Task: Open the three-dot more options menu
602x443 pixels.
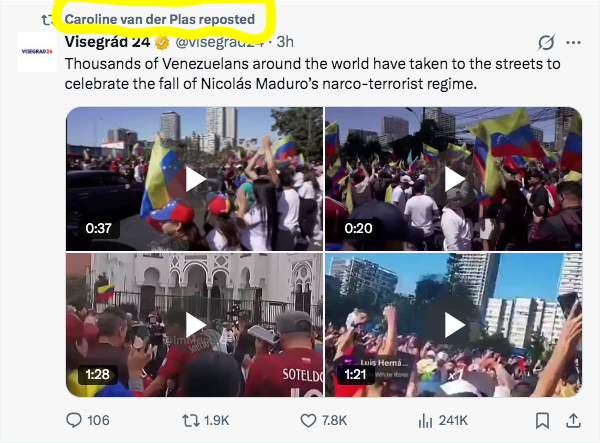Action: point(574,43)
